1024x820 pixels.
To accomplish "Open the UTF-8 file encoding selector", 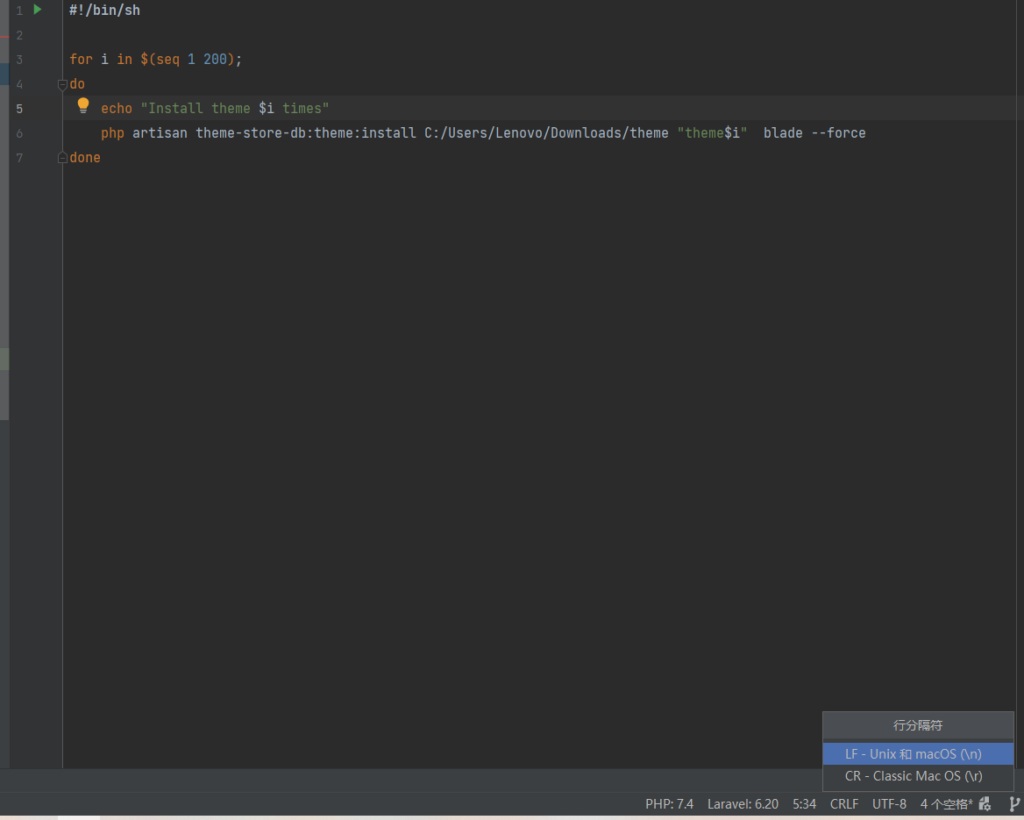I will click(889, 804).
